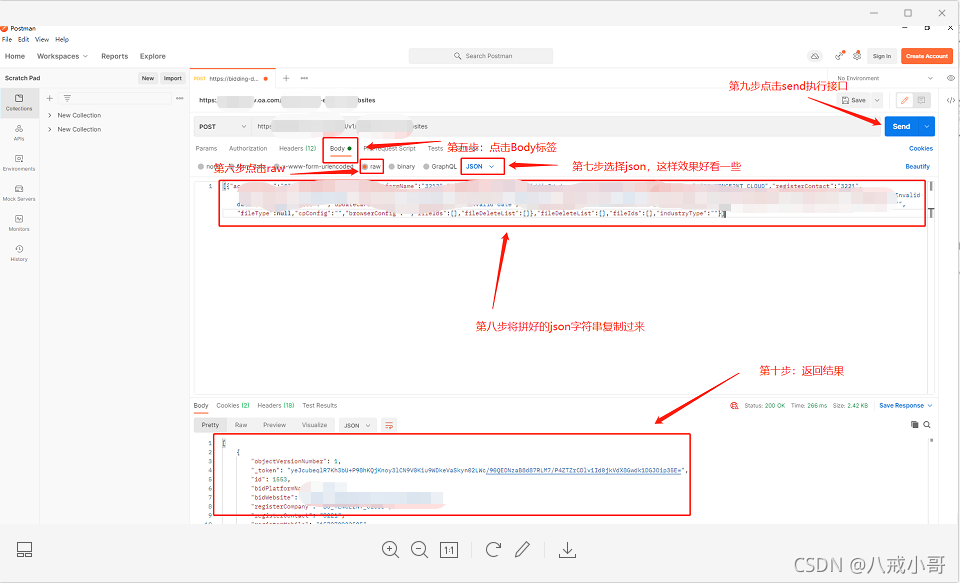The image size is (960, 583).
Task: Open the Save button dropdown arrow
Action: coord(877,100)
